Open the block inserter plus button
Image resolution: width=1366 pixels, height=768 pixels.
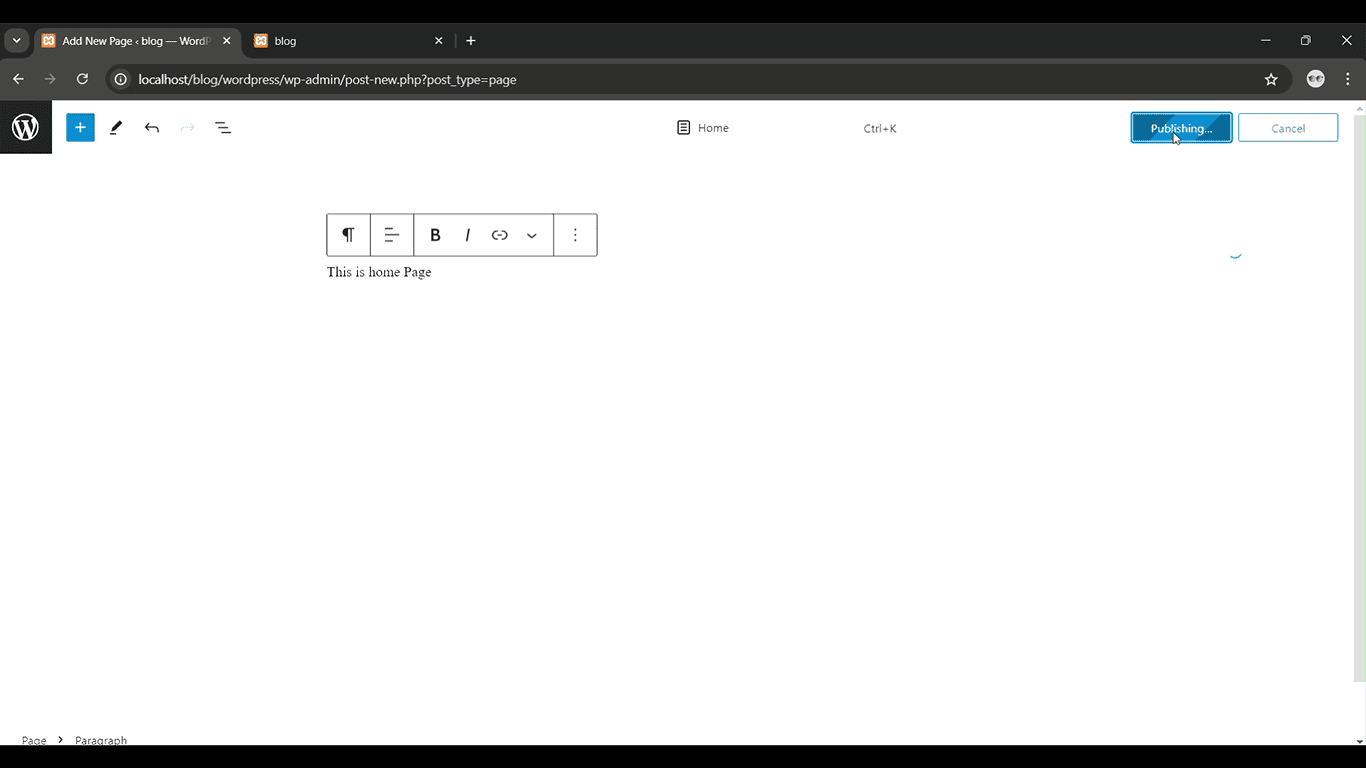tap(80, 127)
